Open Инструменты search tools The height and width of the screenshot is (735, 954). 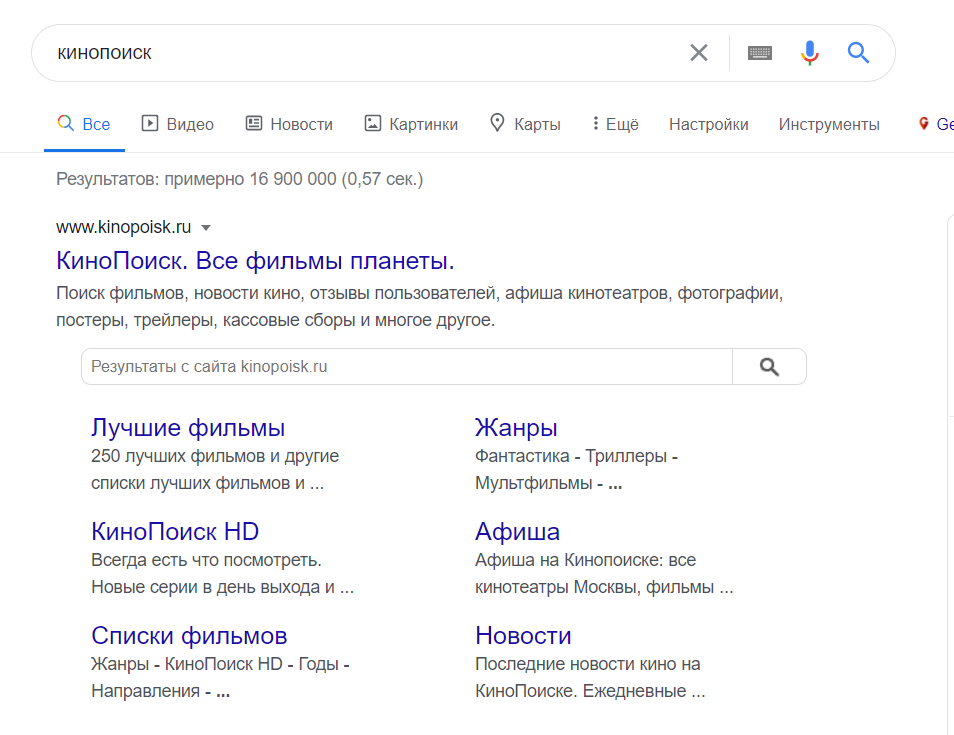click(829, 124)
